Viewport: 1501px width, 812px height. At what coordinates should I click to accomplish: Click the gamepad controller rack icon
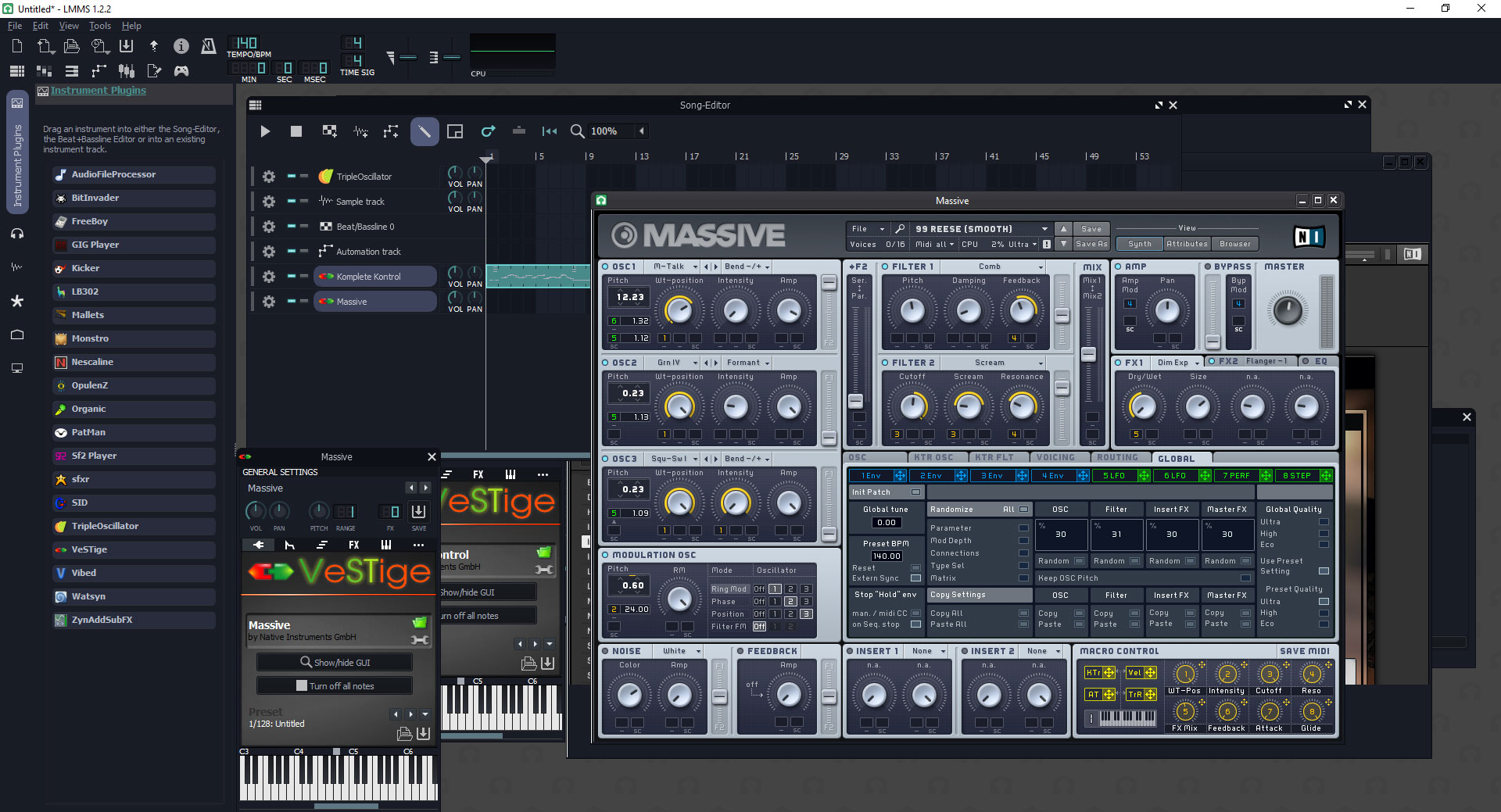click(181, 71)
